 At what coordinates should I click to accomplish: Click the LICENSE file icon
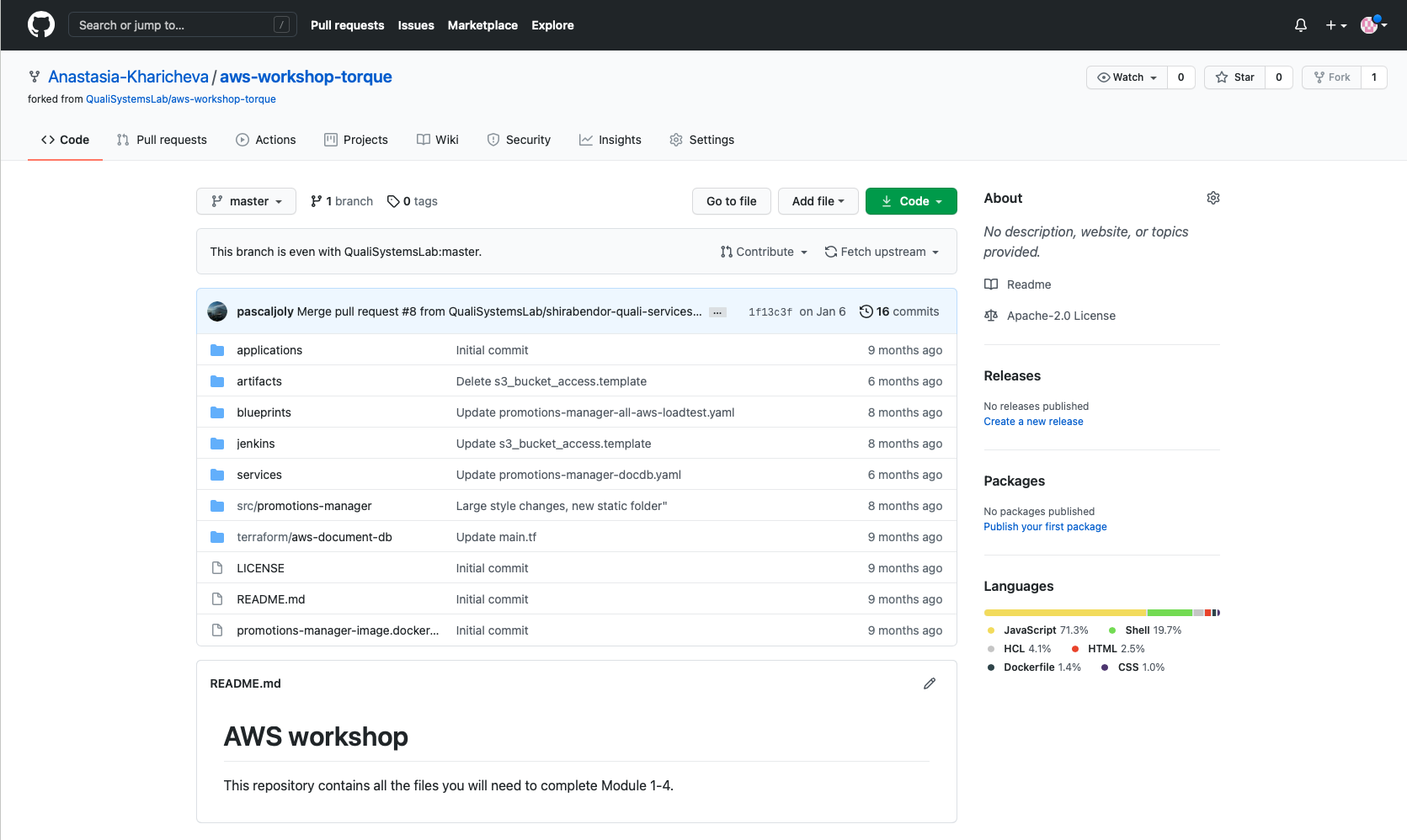[x=217, y=568]
